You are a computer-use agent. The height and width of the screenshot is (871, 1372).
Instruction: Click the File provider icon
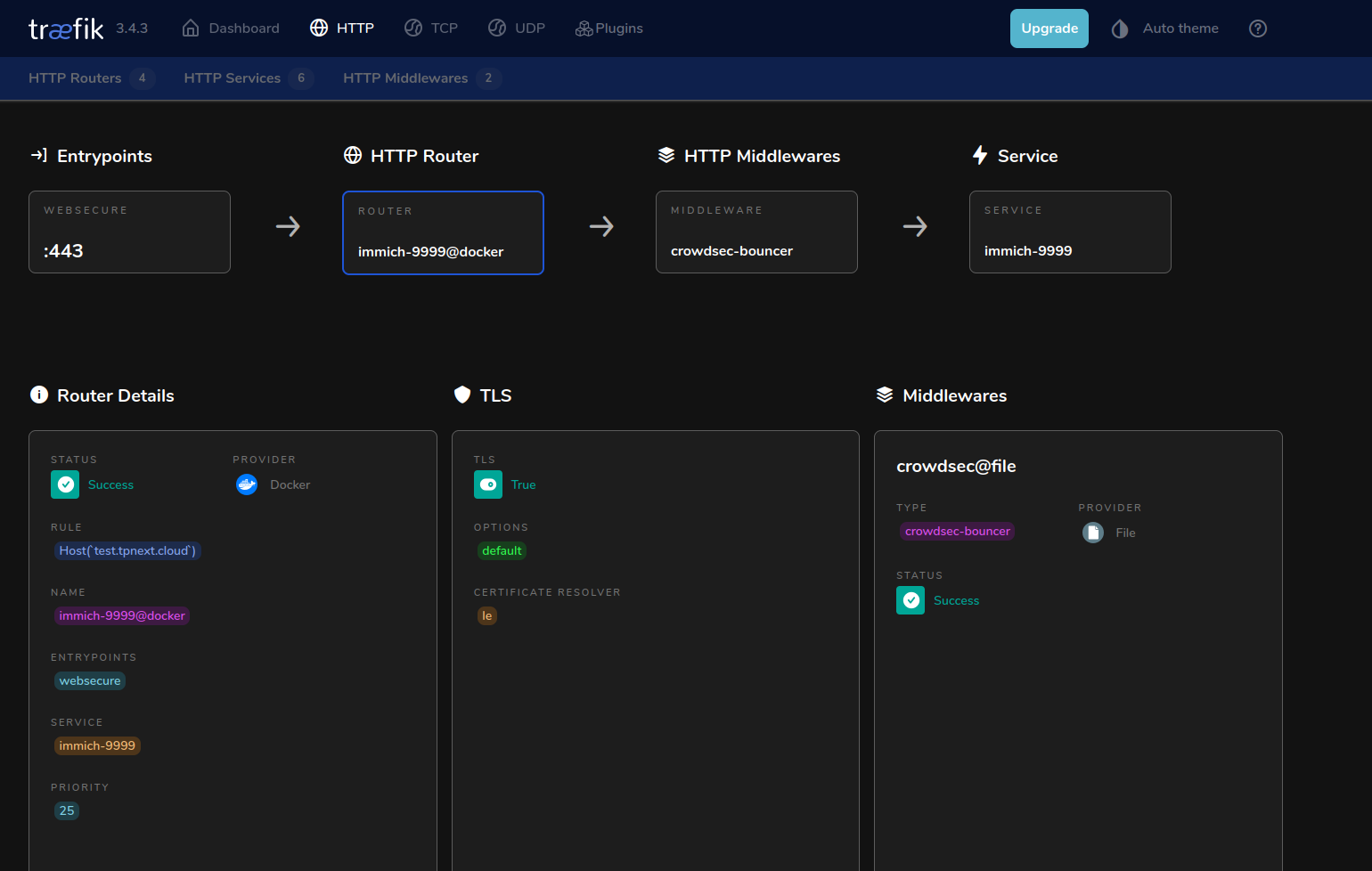coord(1093,533)
